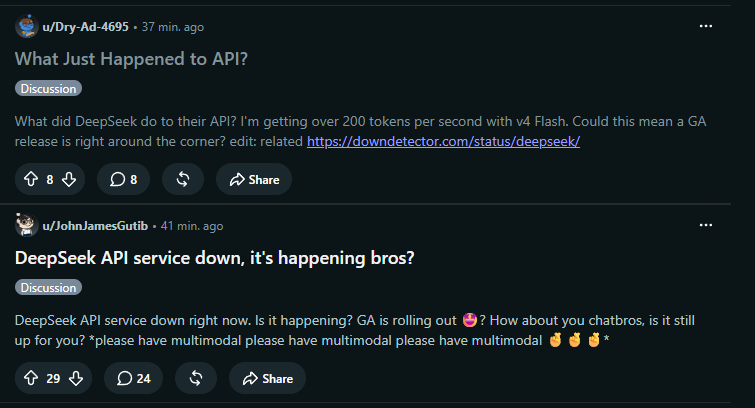The height and width of the screenshot is (408, 755).
Task: Downvote the 'What Just Happened to API?' post
Action: coord(69,179)
